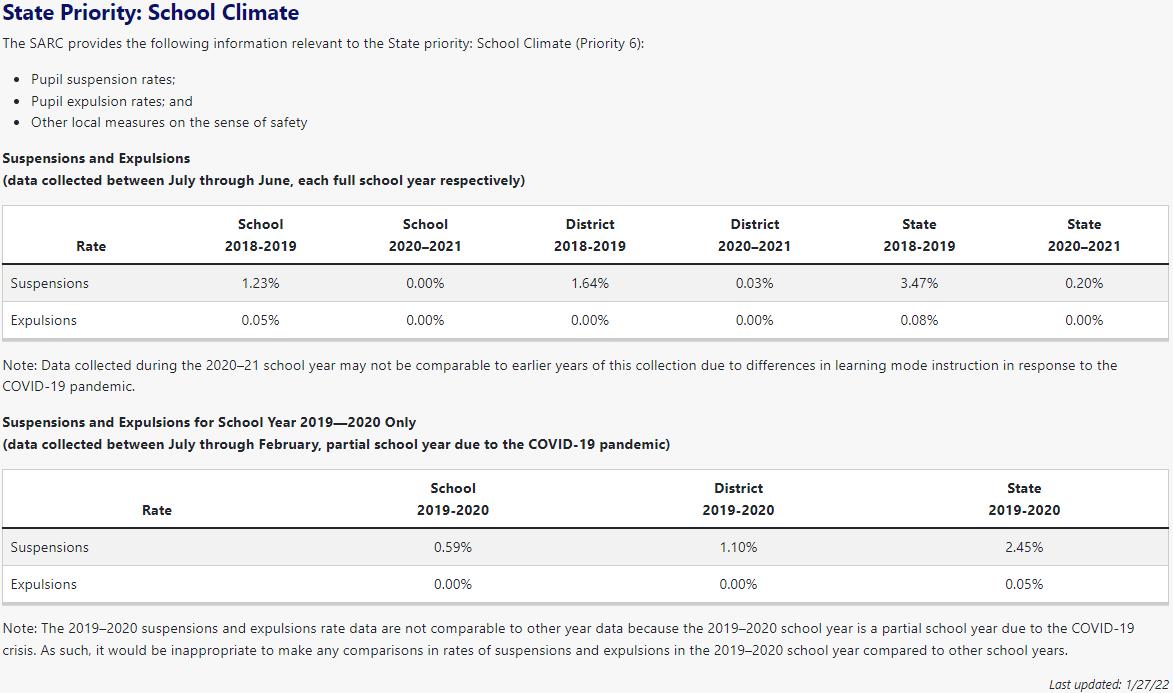Screen dimensions: 1173x693
Task: Click the 1.23% school suspensions value
Action: [x=260, y=283]
